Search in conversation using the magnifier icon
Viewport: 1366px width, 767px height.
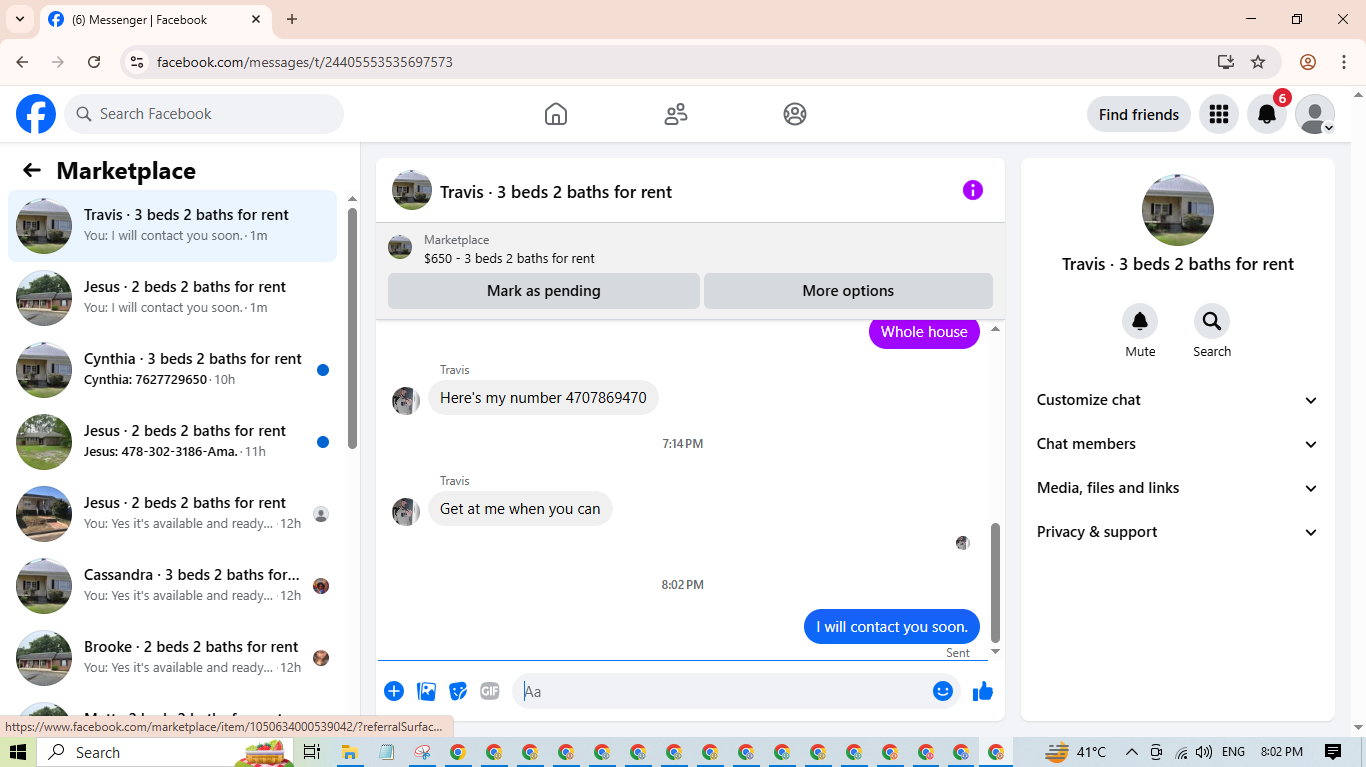[1212, 321]
